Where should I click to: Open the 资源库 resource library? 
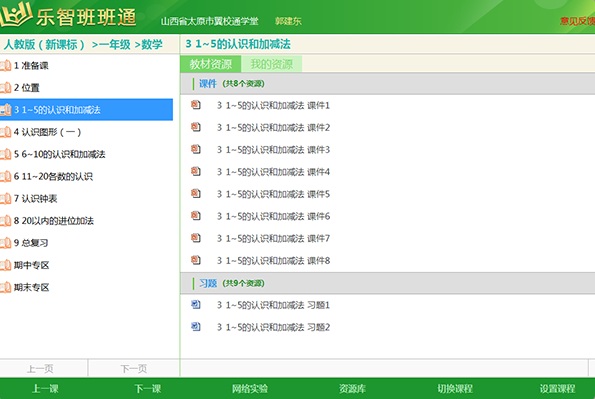(353, 389)
